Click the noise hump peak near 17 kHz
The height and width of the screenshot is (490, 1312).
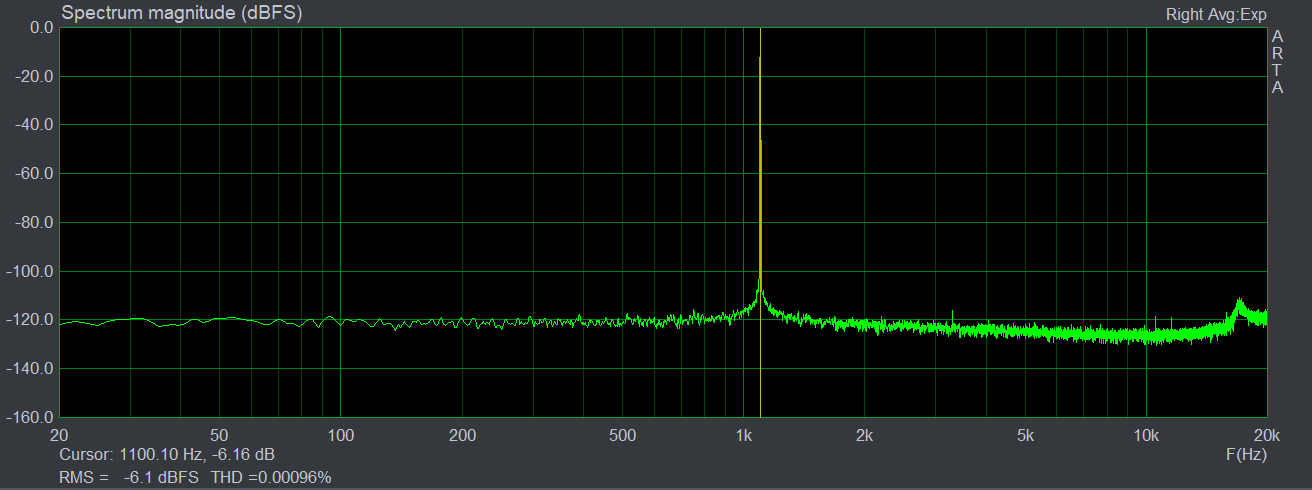point(1240,302)
